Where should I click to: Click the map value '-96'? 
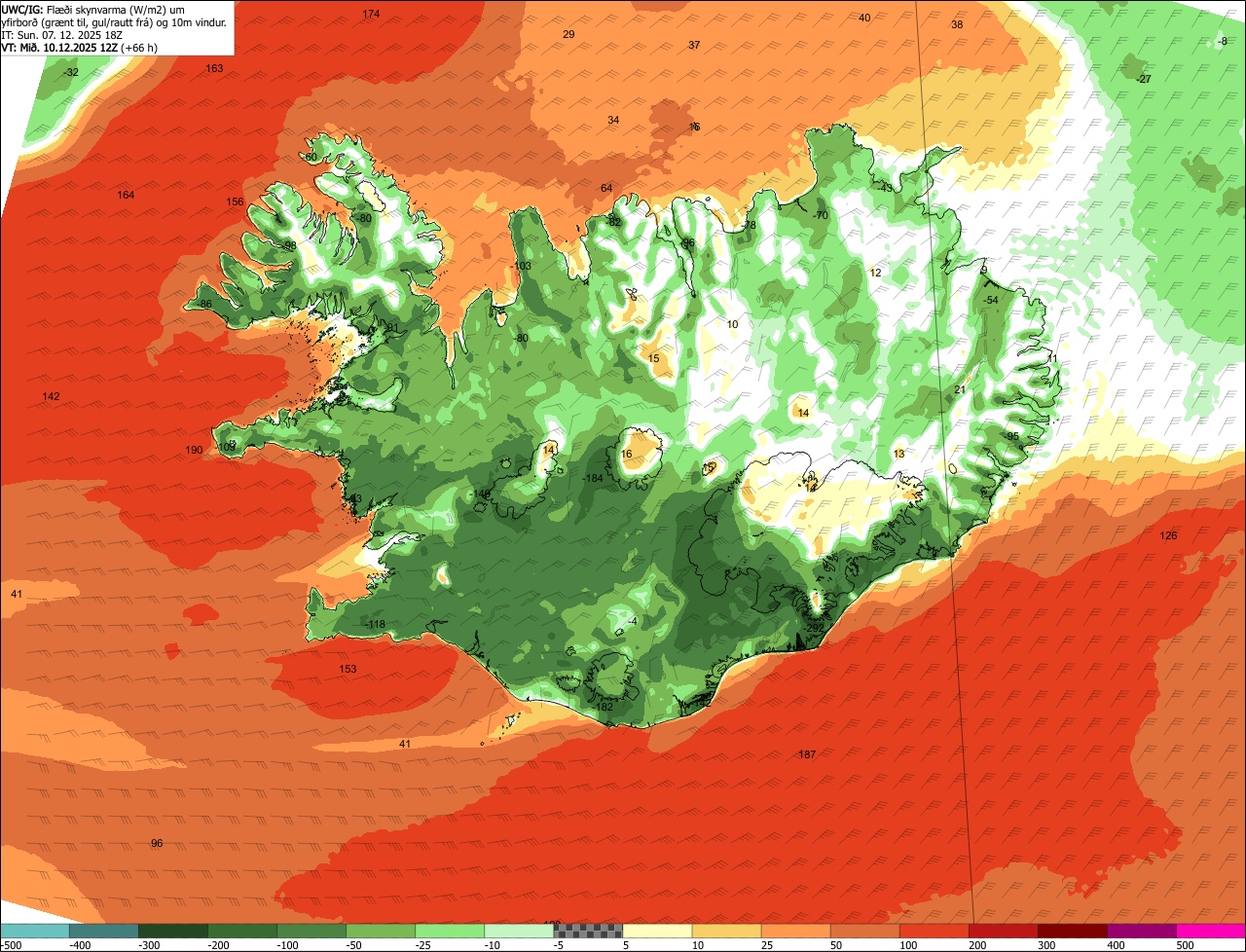(x=687, y=243)
